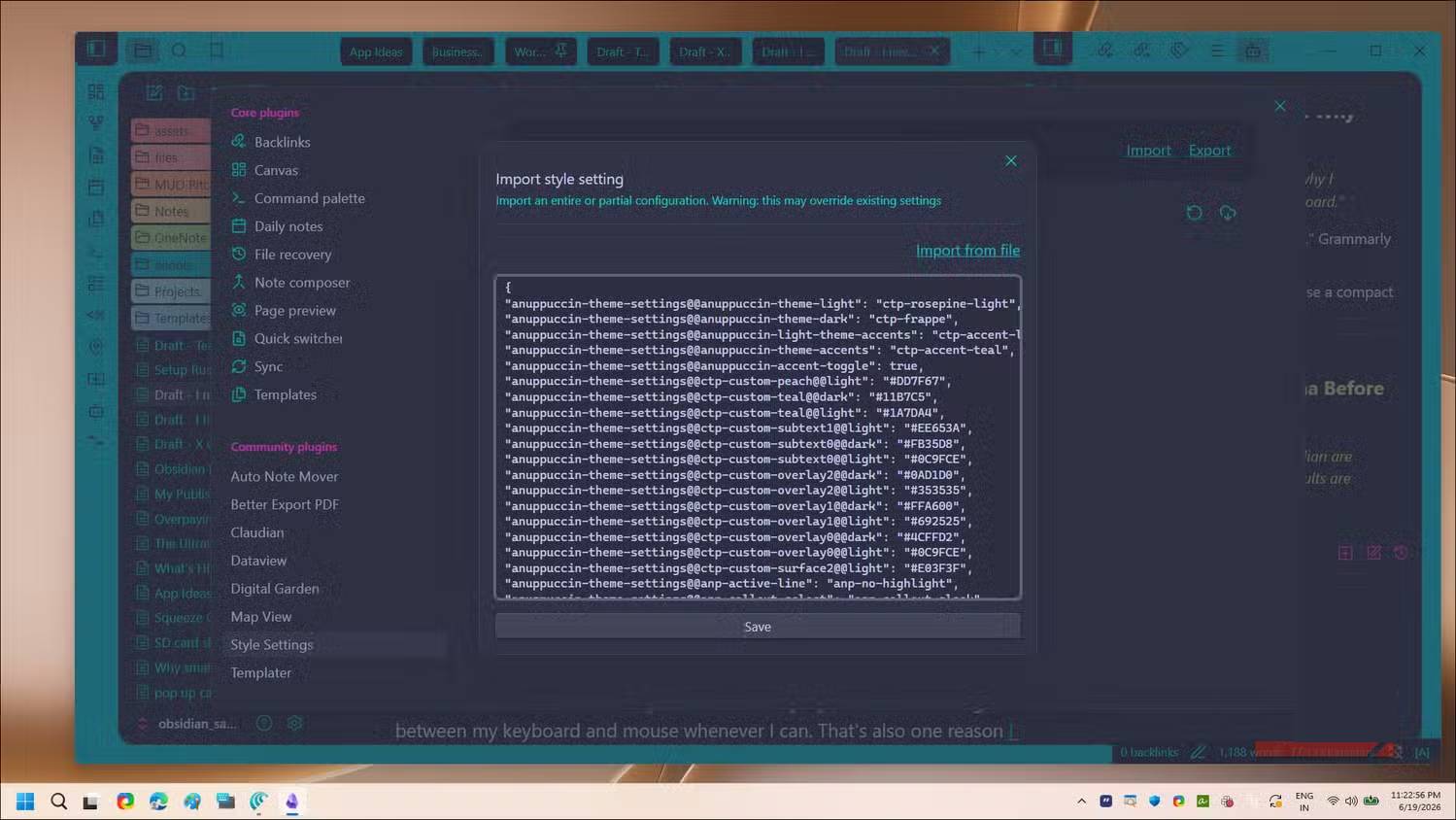The image size is (1456, 820).
Task: Open Digital Garden plugin settings
Action: click(275, 589)
